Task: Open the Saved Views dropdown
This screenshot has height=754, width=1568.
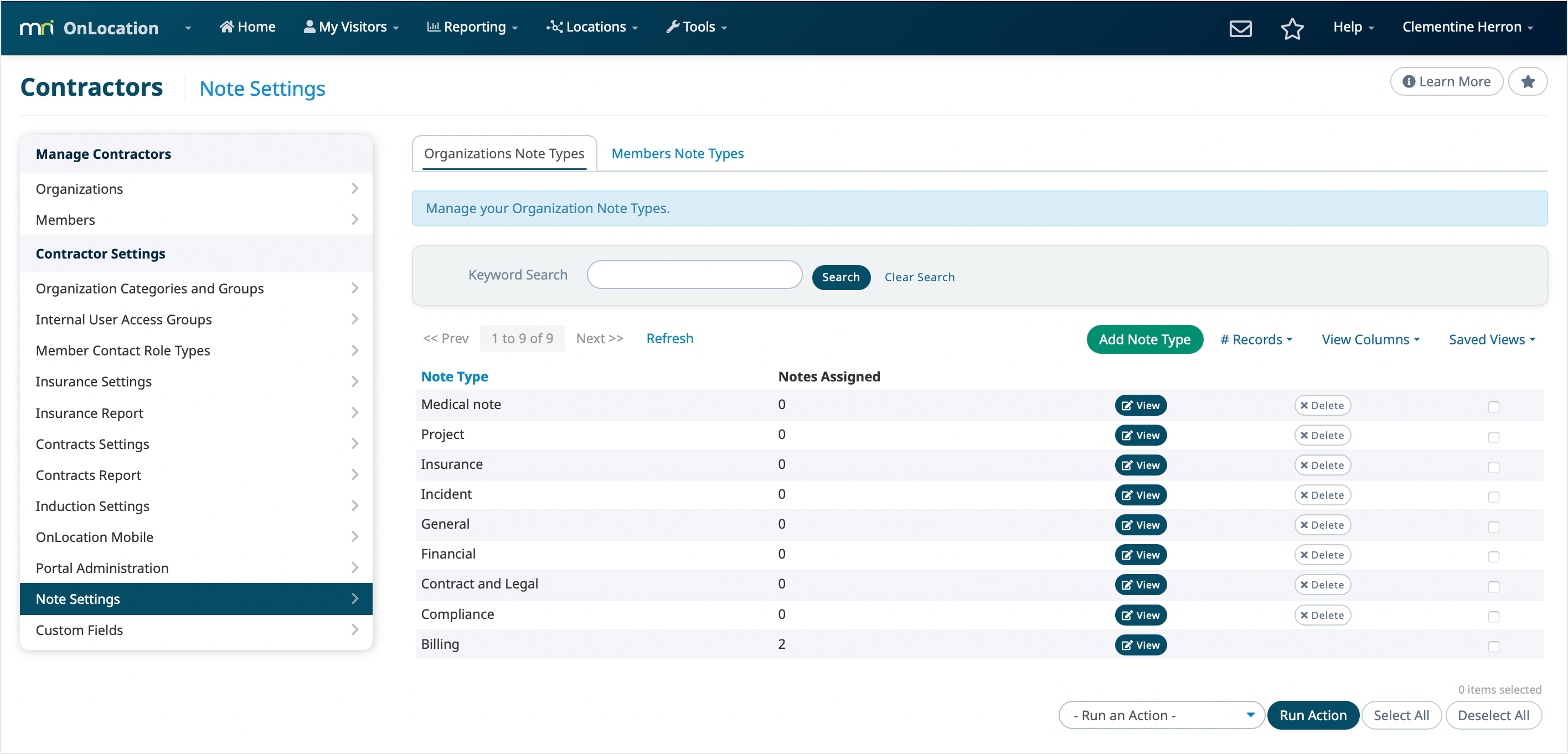Action: coord(1491,339)
